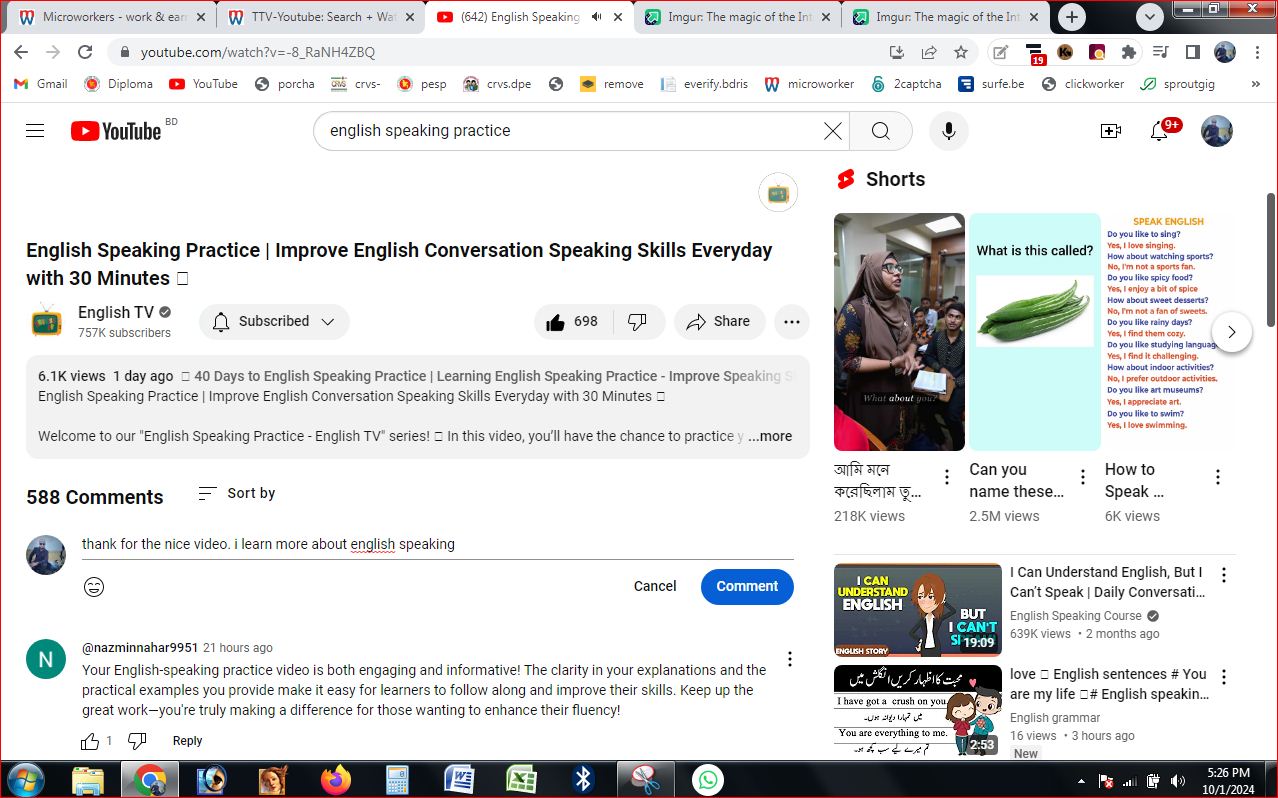Open WhatsApp from the taskbar

708,780
